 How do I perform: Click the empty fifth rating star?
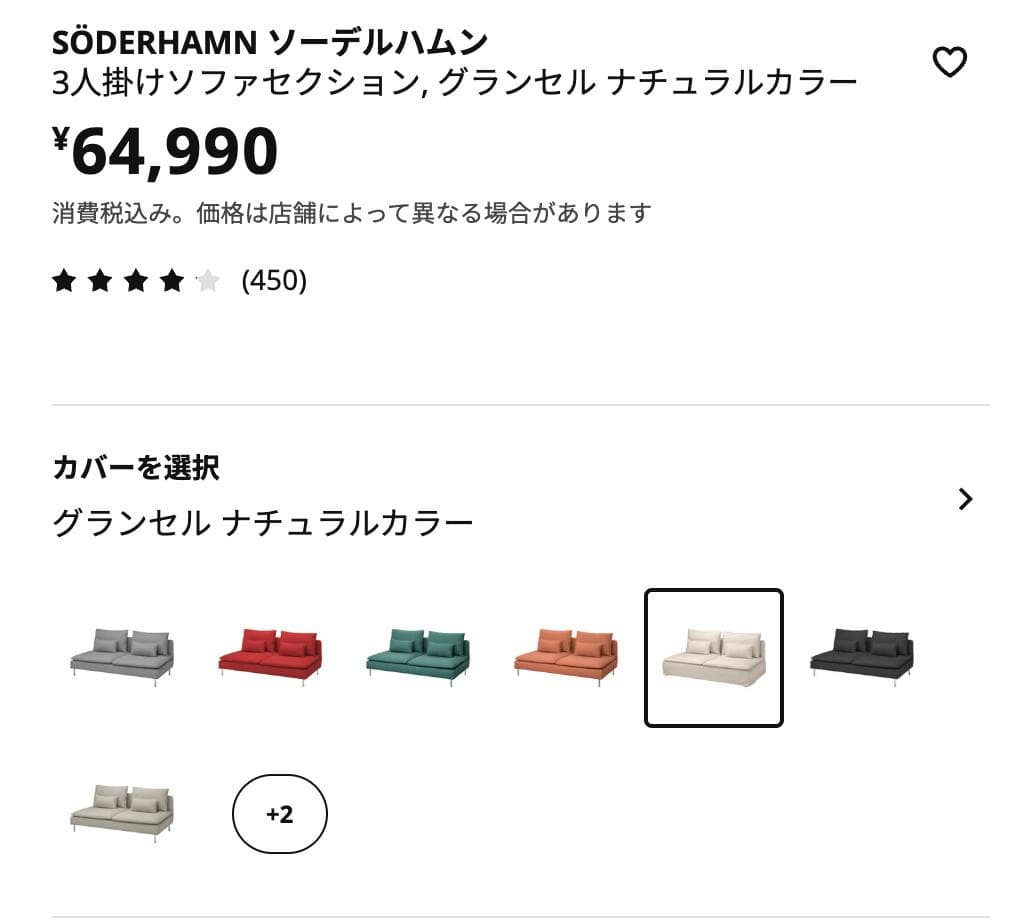[x=206, y=281]
